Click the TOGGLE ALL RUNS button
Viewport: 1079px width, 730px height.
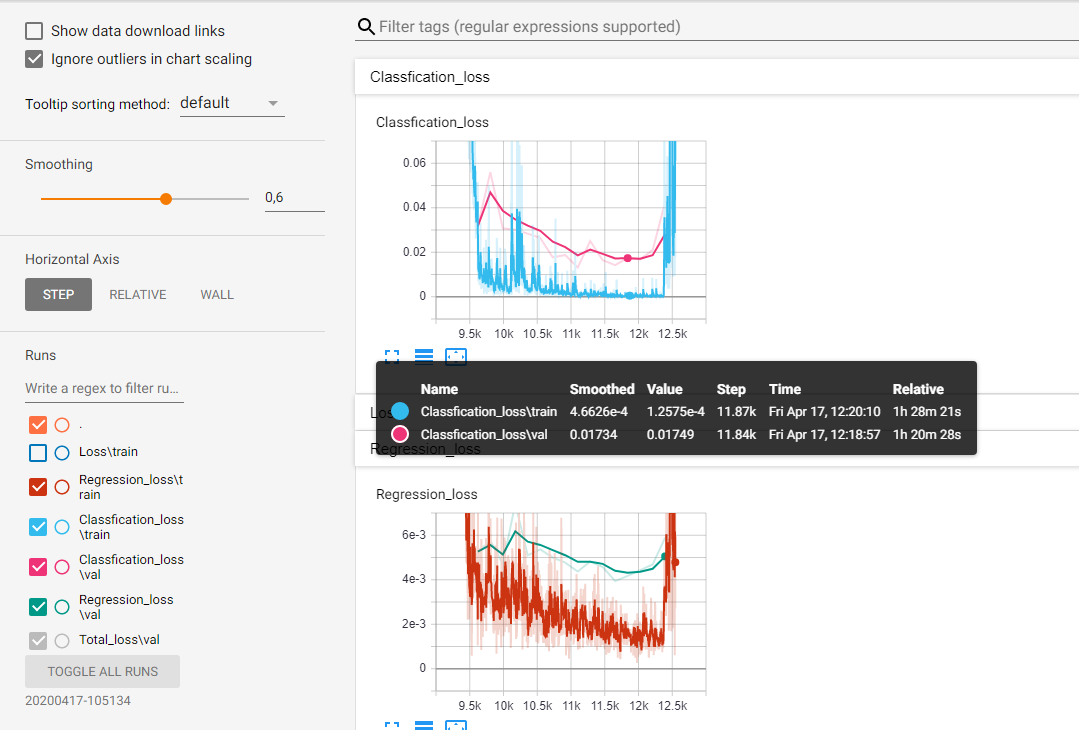pyautogui.click(x=102, y=671)
